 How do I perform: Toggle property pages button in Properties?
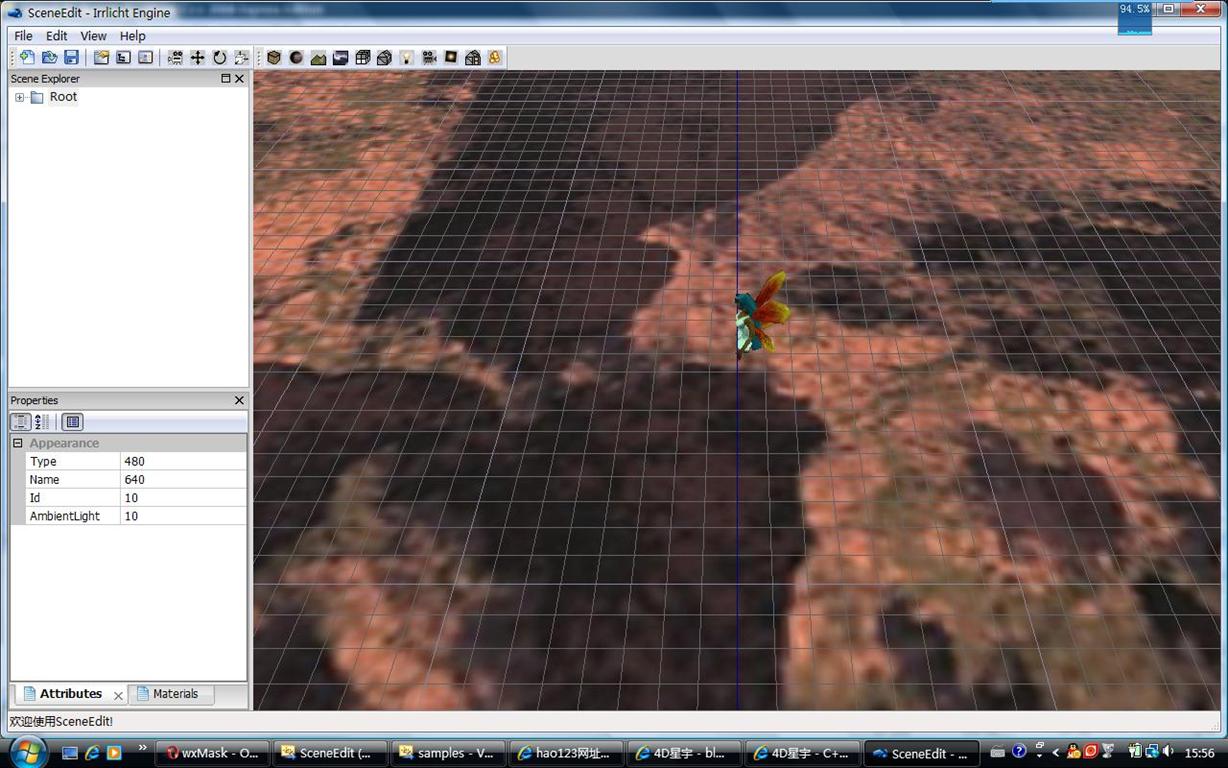pyautogui.click(x=73, y=422)
